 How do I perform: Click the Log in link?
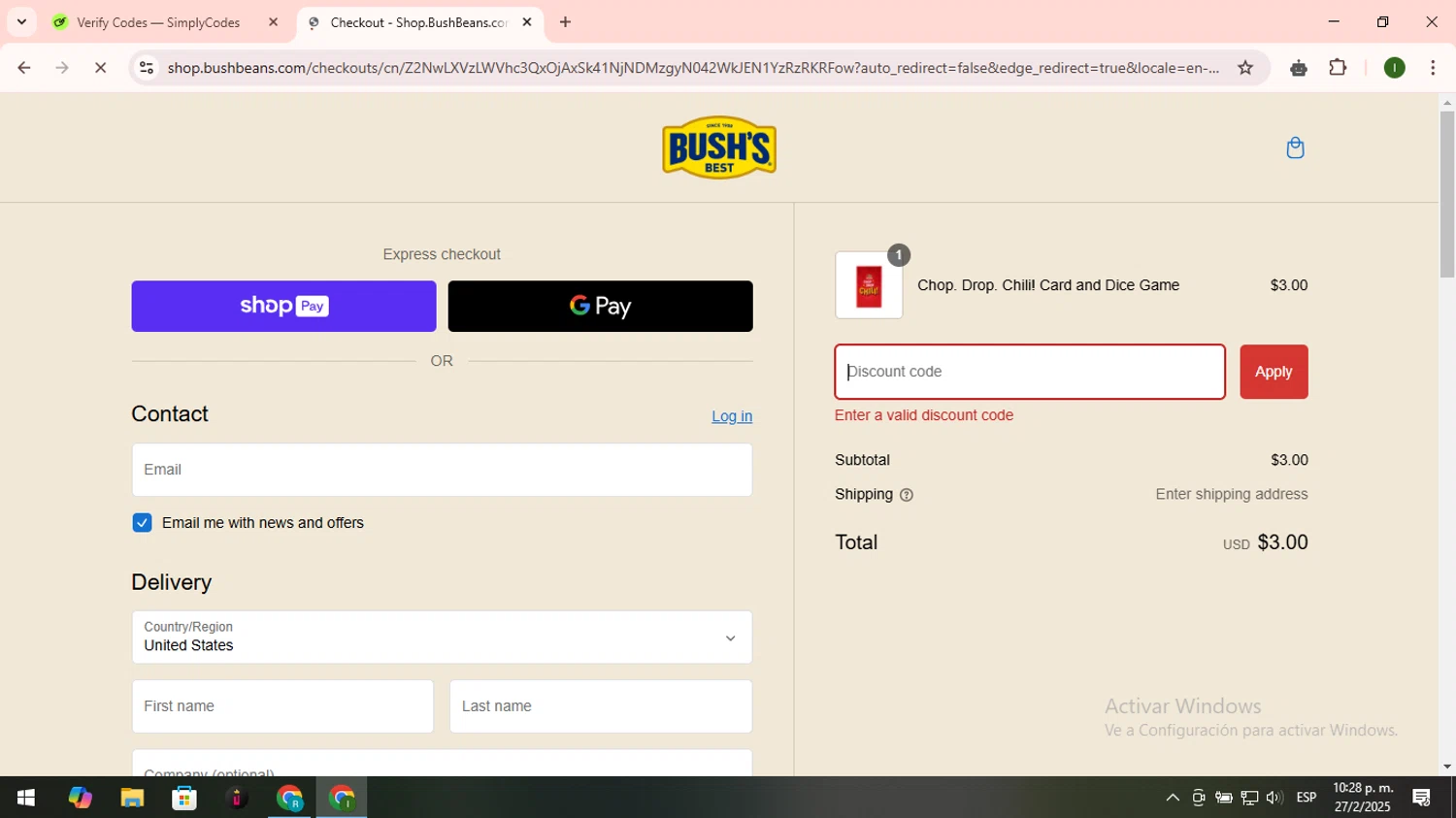tap(732, 416)
